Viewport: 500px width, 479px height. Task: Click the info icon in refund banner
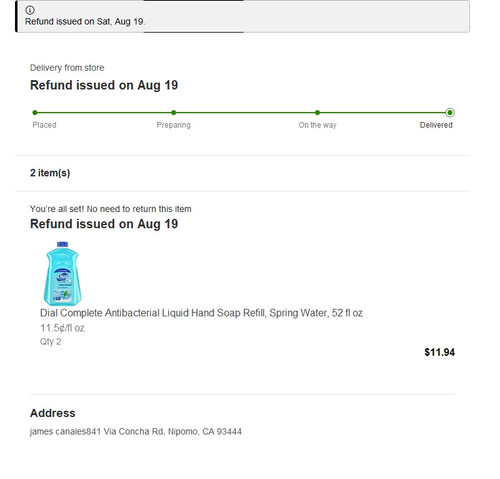pos(30,10)
